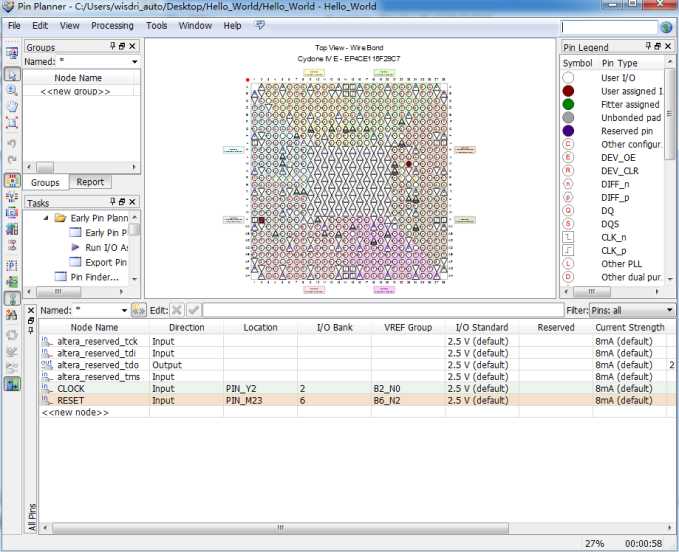Click the bottom teal chip toolbar icon
The width and height of the screenshot is (679, 552).
(12, 384)
